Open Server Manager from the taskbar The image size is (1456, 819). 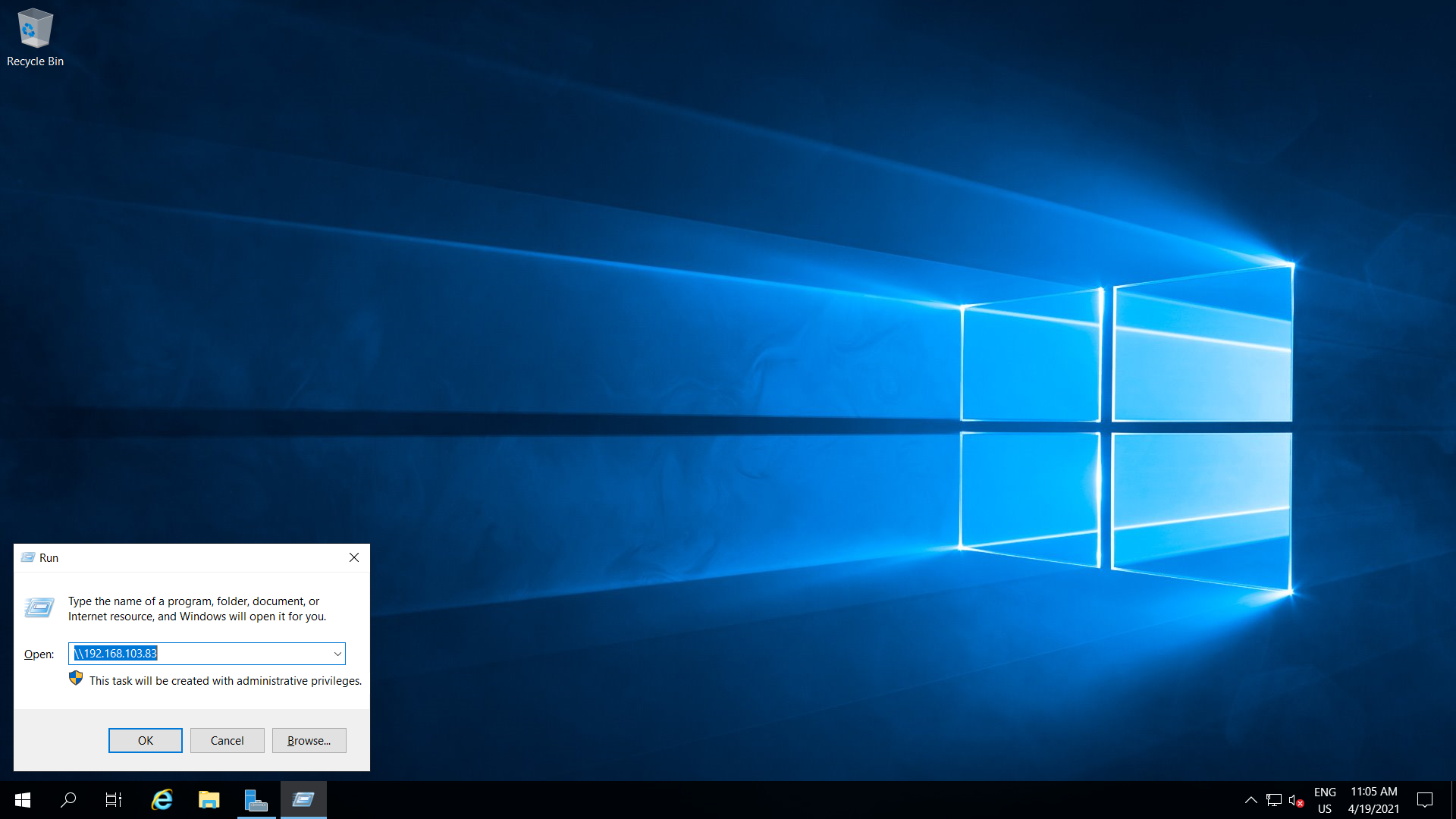[x=256, y=800]
